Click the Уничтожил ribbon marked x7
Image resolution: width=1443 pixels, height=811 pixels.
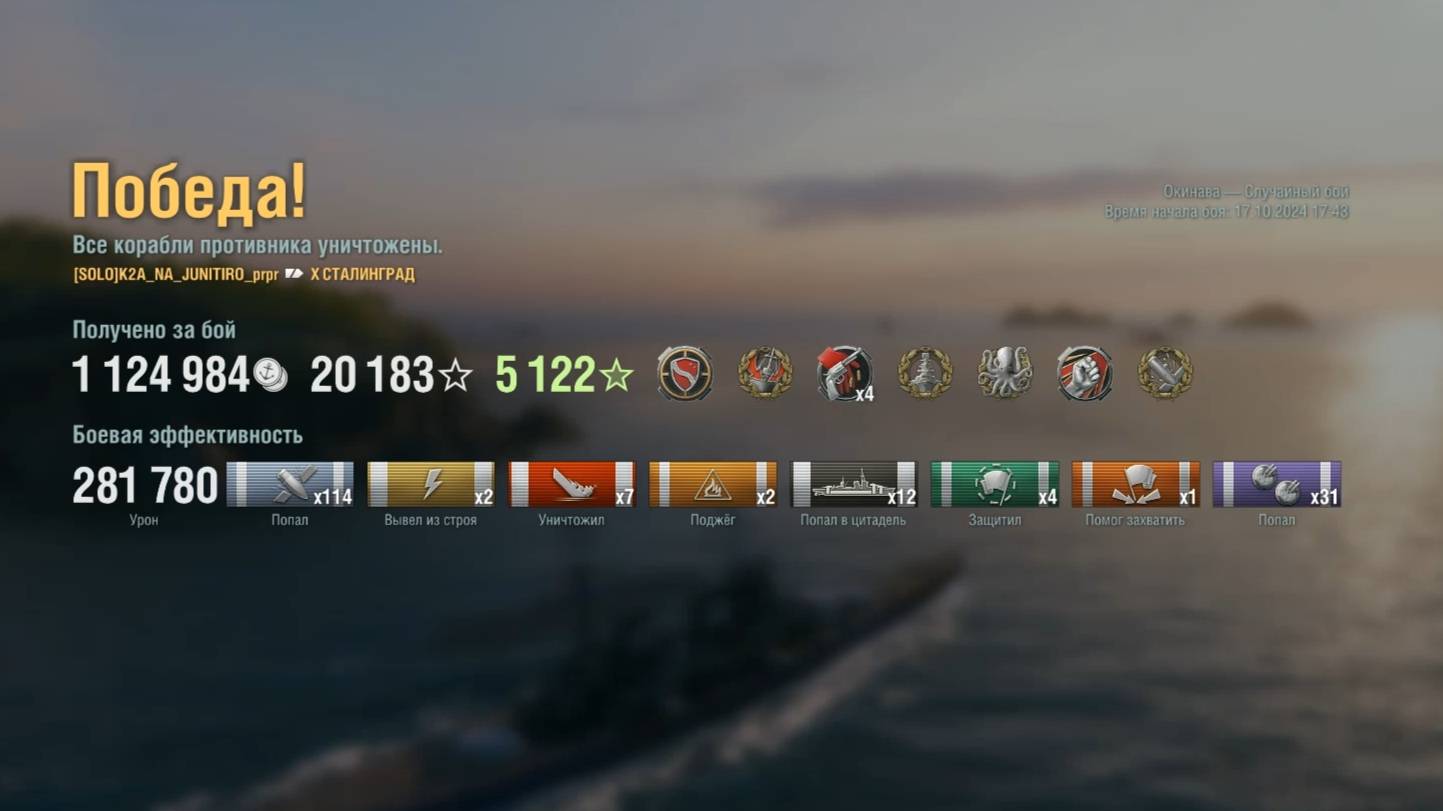point(572,484)
